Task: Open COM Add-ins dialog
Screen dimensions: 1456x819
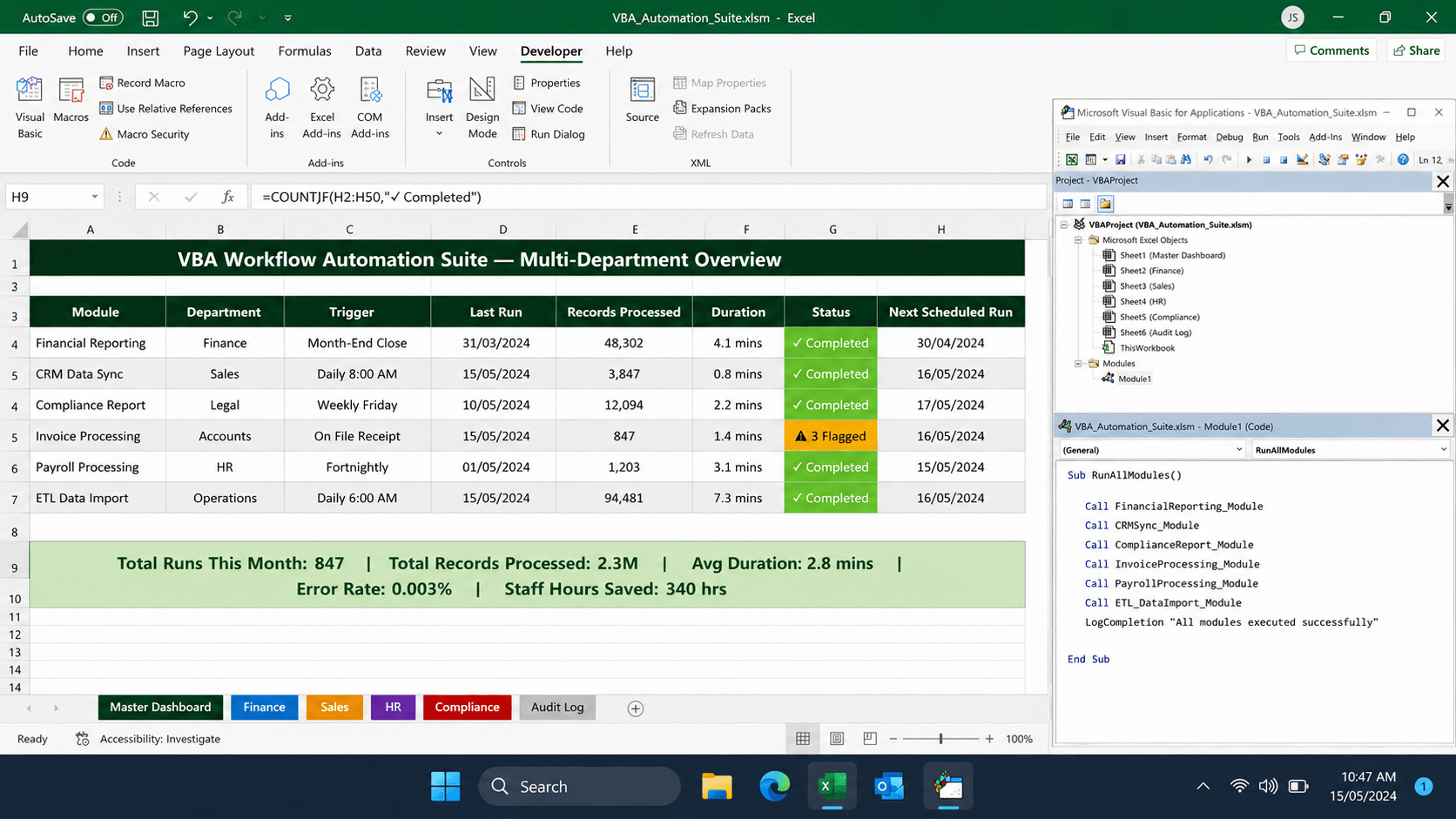Action: click(x=369, y=109)
